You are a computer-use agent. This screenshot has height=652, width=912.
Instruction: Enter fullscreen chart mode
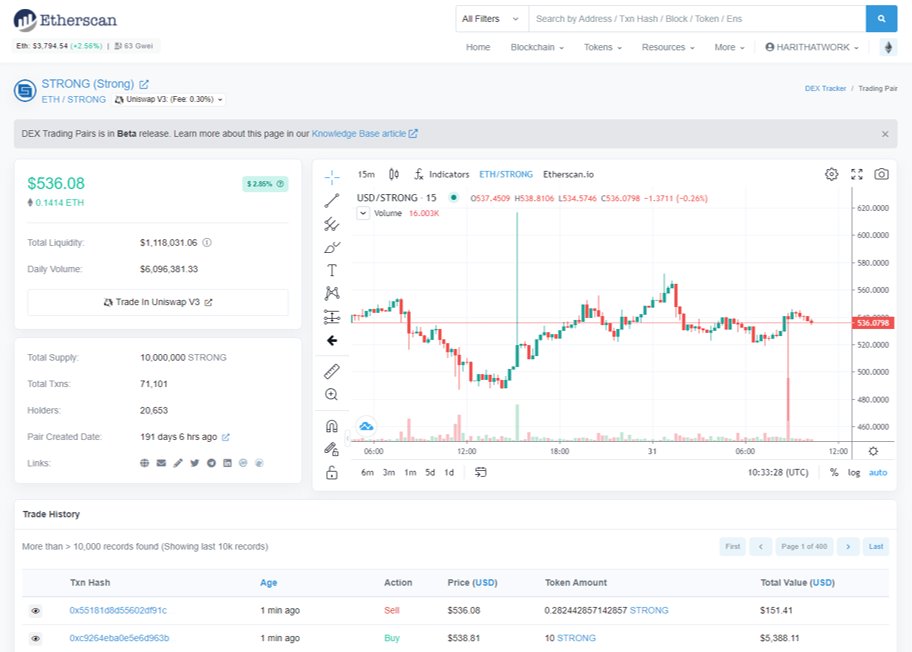tap(857, 174)
